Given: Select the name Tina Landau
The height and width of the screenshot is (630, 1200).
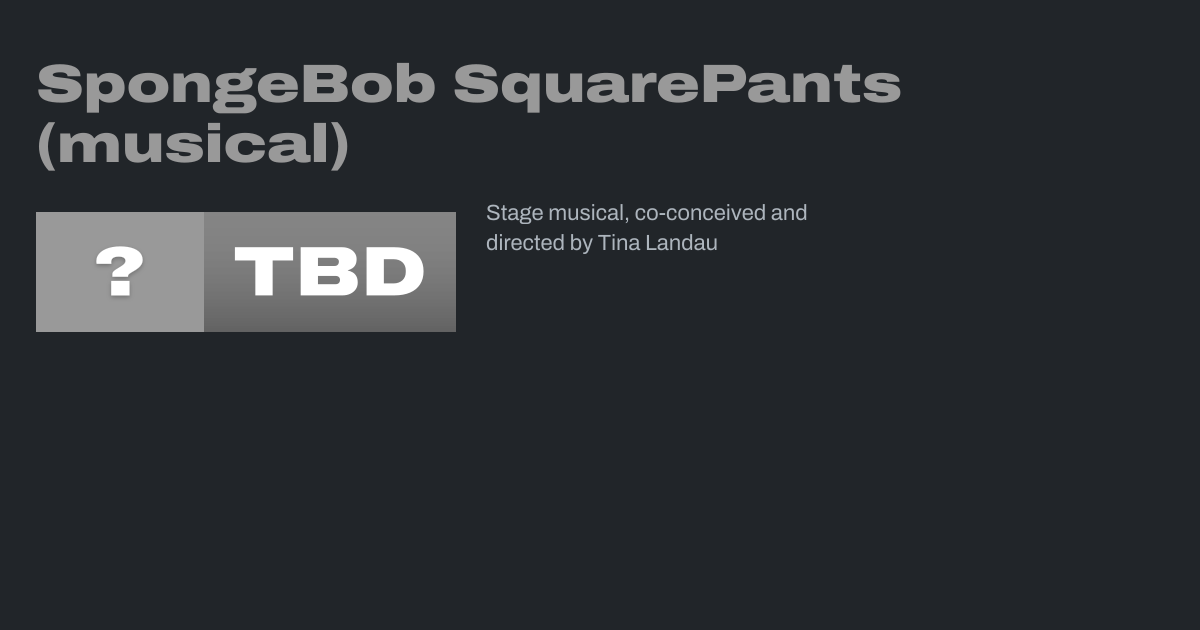Looking at the screenshot, I should (657, 243).
